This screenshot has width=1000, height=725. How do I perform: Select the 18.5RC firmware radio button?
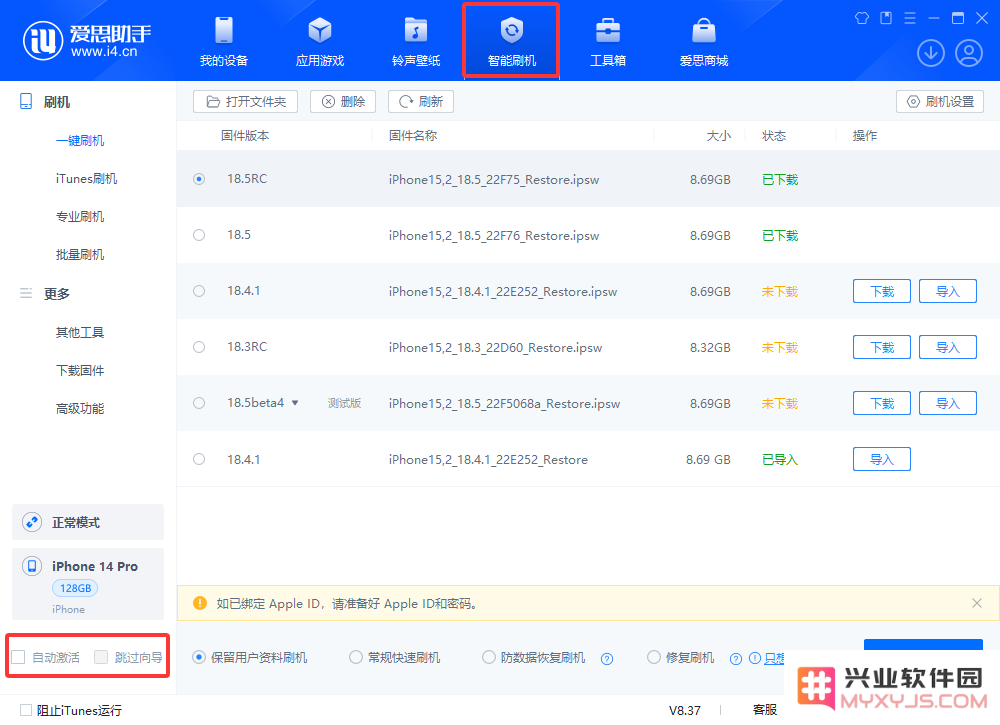[x=199, y=179]
